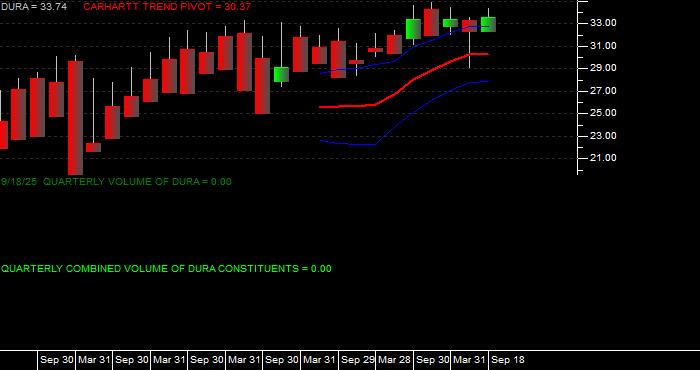
Task: Click the 33.00 price axis label
Action: [604, 23]
